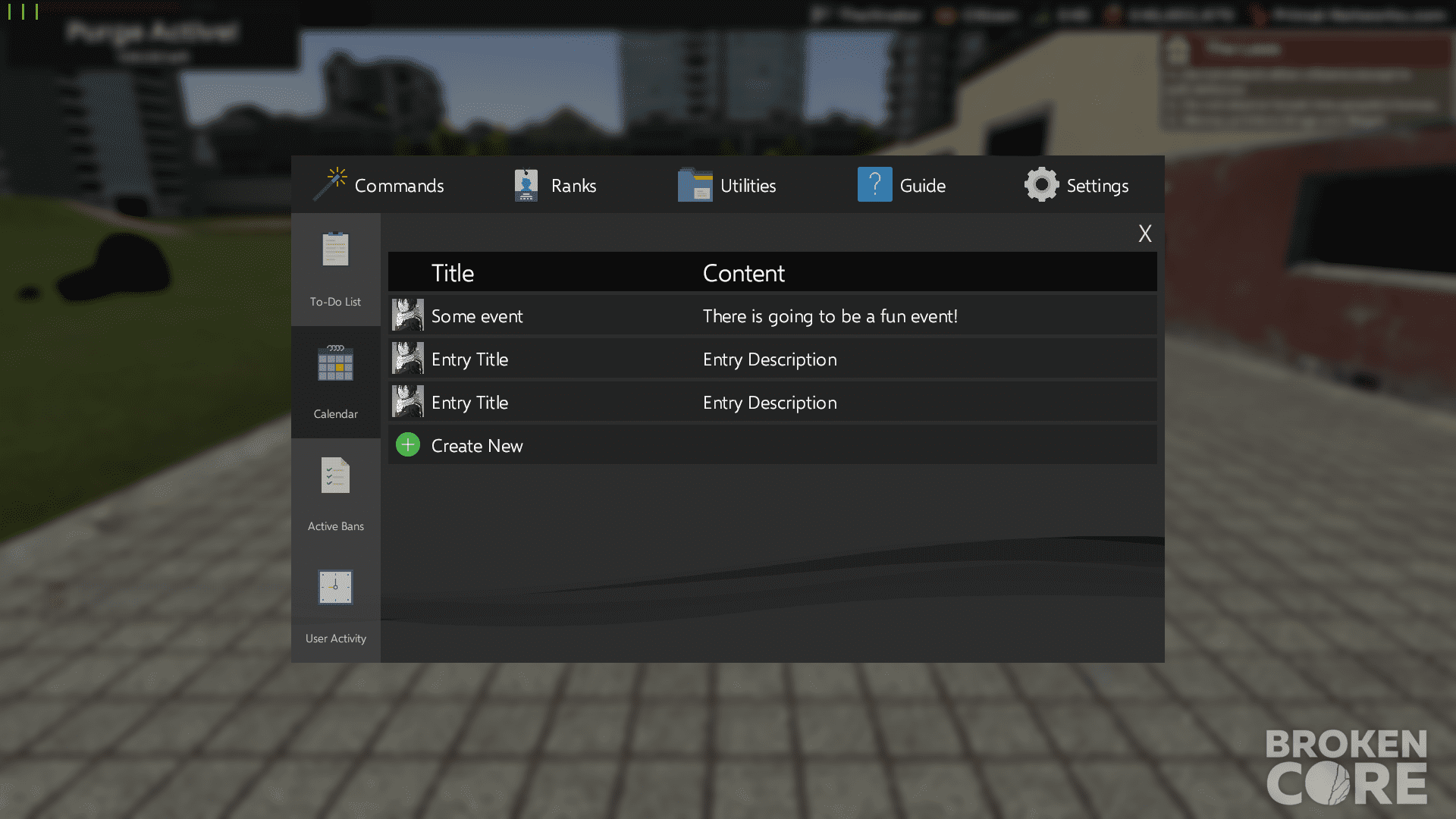1456x819 pixels.
Task: Click the Guide question mark icon
Action: (874, 184)
